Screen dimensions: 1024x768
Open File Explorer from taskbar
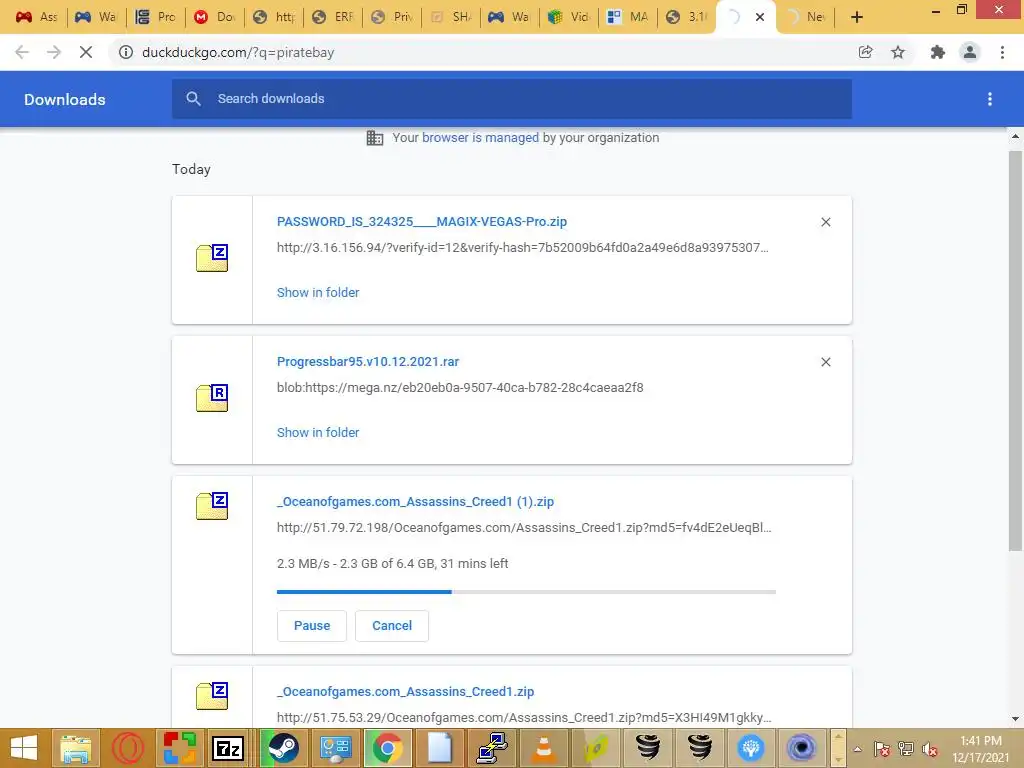coord(76,748)
